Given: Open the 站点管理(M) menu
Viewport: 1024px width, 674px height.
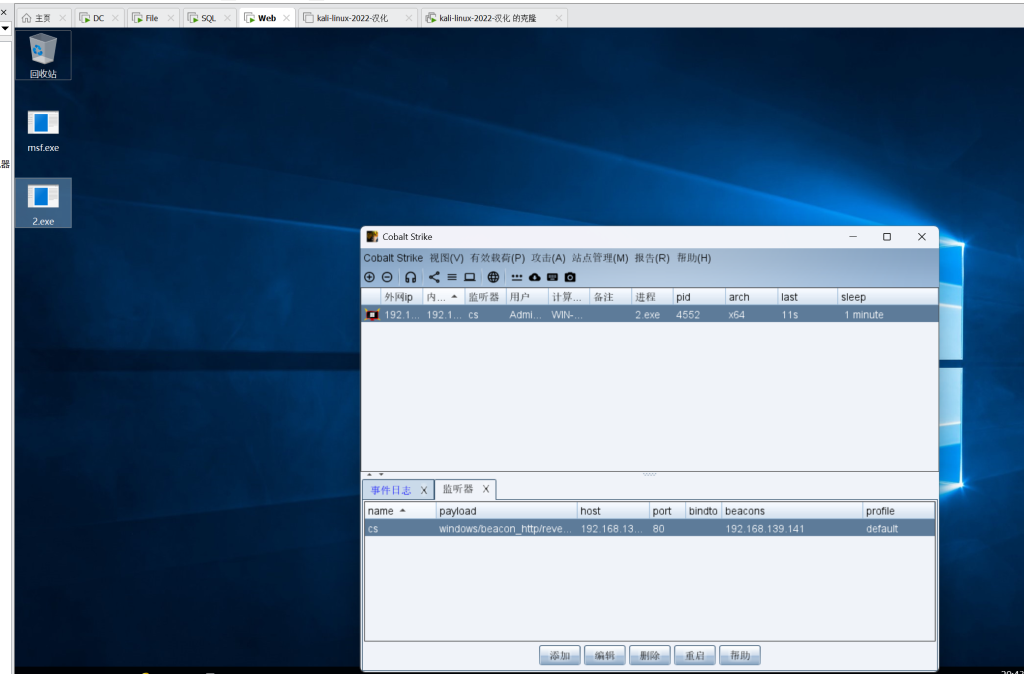Looking at the screenshot, I should 600,258.
